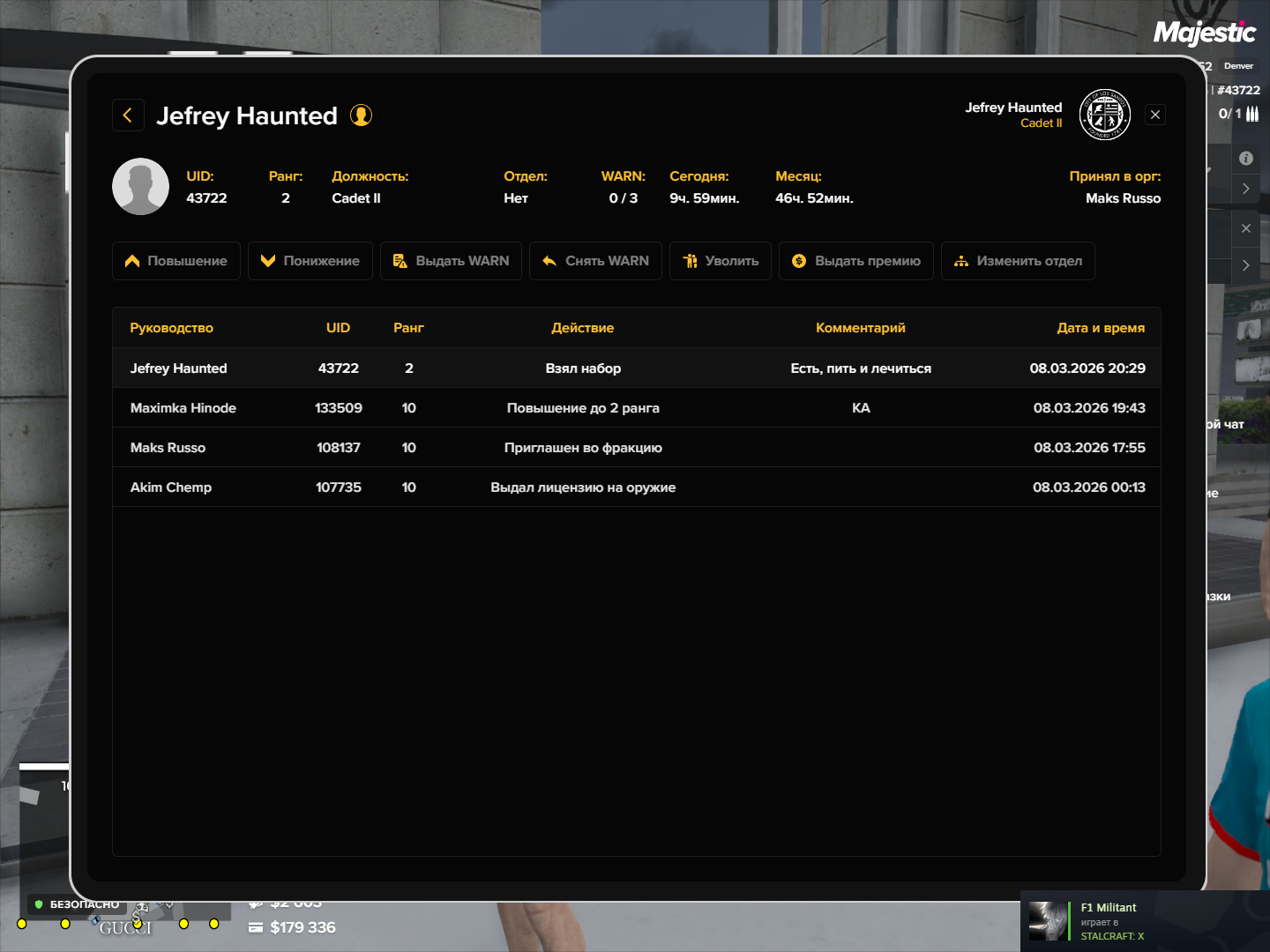Select the Maximka Hinode log row name
Screen dimensions: 1270x952
[x=183, y=408]
